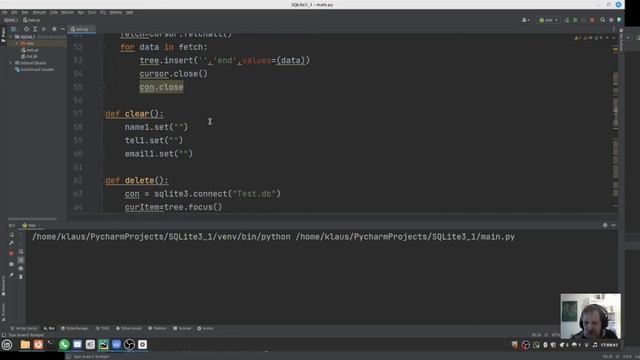Click the con.close text on line 55
Viewport: 640px width, 360px height.
point(161,87)
